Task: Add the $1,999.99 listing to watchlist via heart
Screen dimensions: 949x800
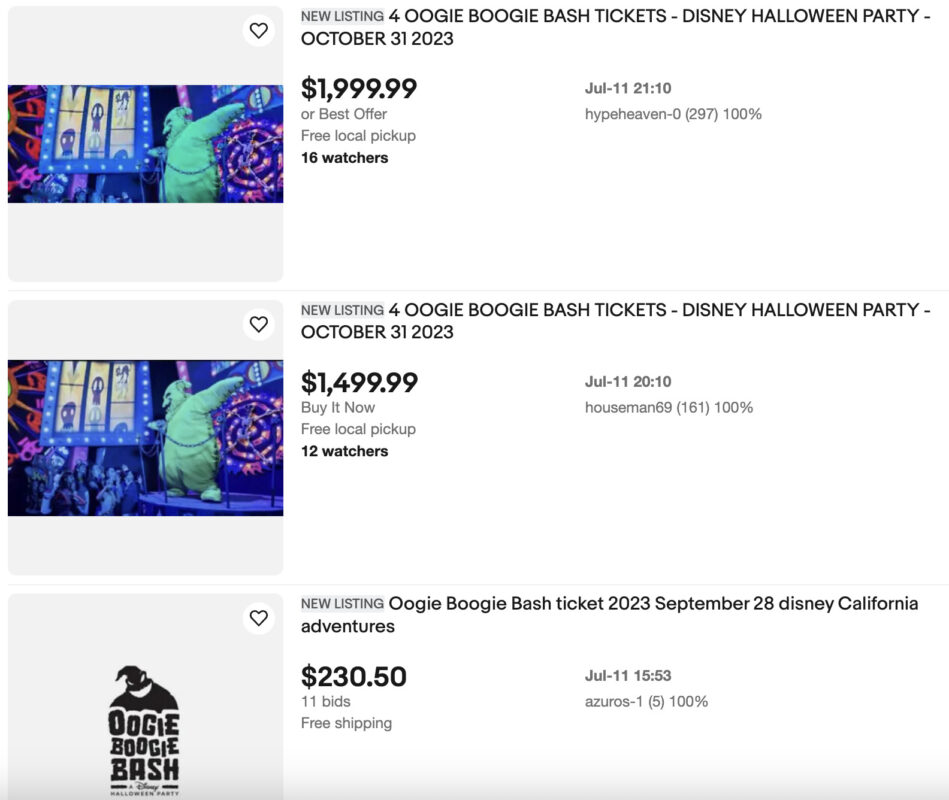Action: pos(259,31)
